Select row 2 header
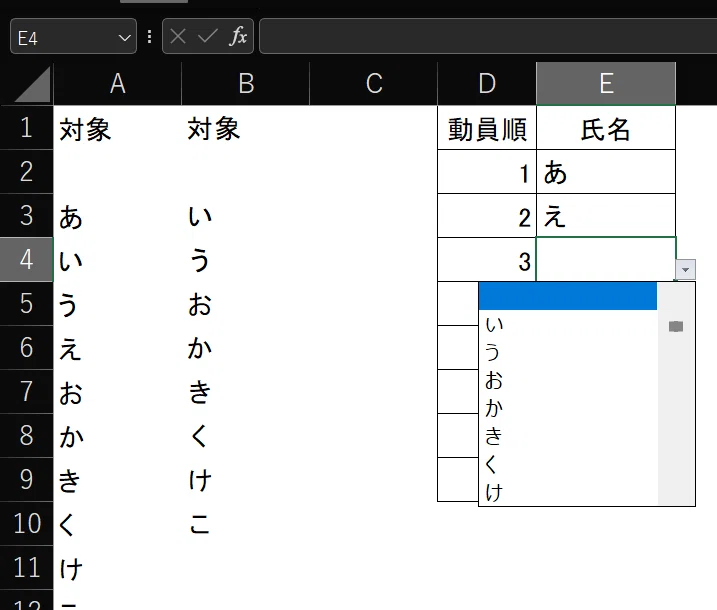This screenshot has height=610, width=717. tap(27, 171)
